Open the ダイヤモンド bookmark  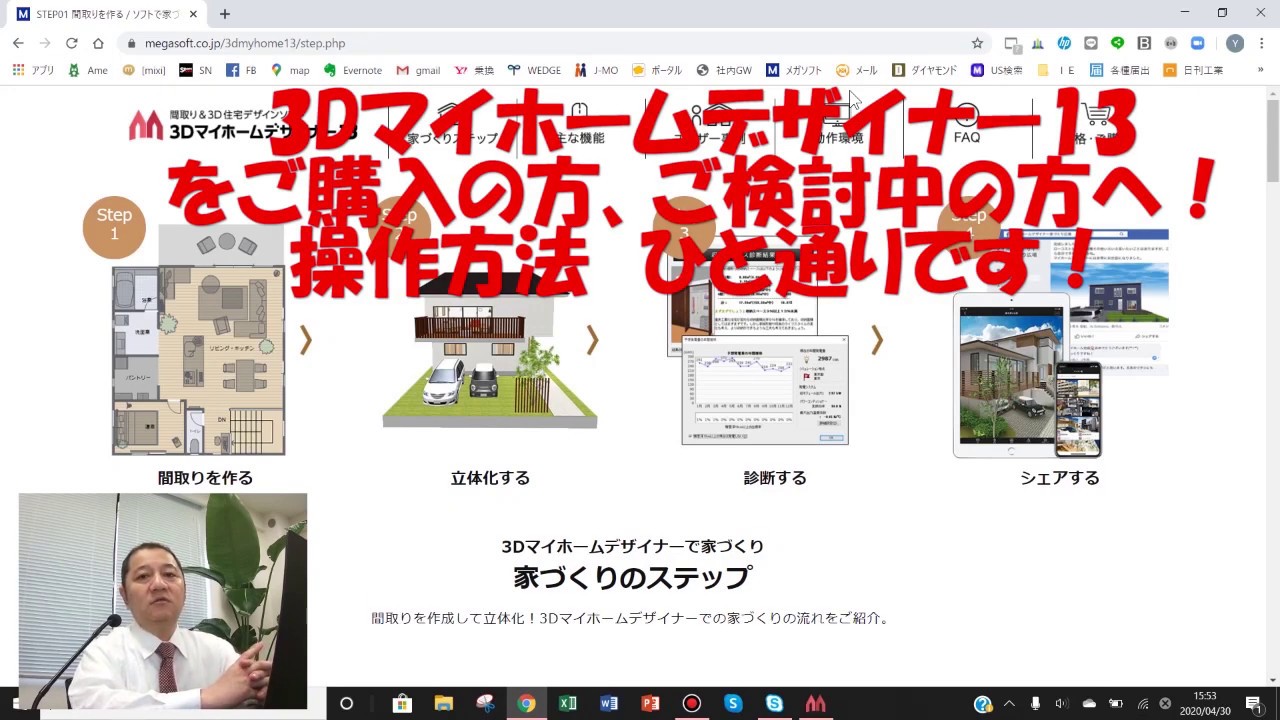(x=924, y=70)
